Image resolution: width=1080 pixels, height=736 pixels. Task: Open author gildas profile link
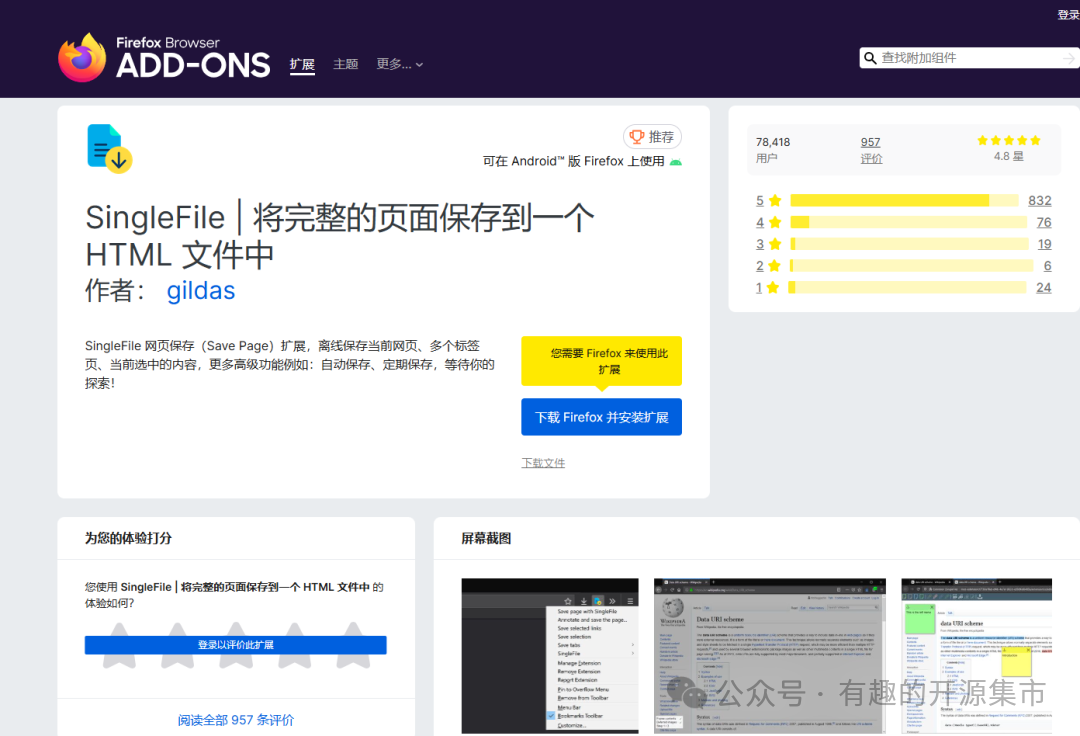[201, 291]
